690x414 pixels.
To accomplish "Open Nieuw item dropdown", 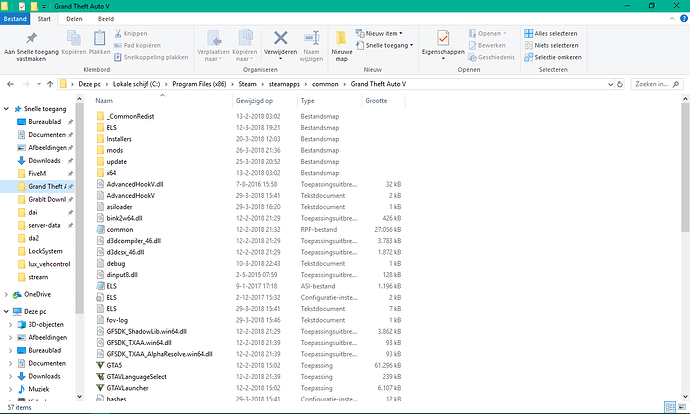I will click(378, 33).
